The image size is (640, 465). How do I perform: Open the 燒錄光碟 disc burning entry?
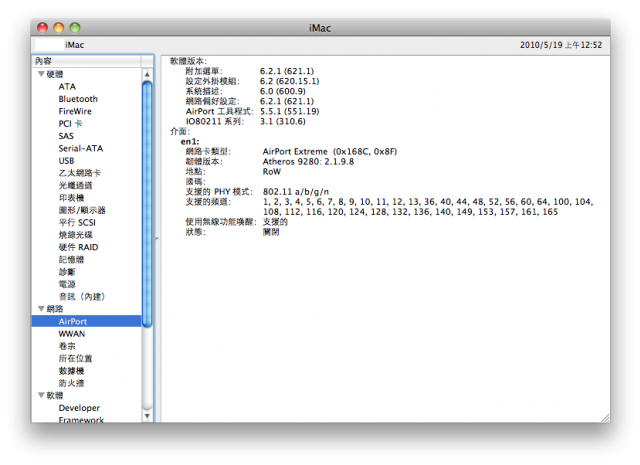[76, 235]
